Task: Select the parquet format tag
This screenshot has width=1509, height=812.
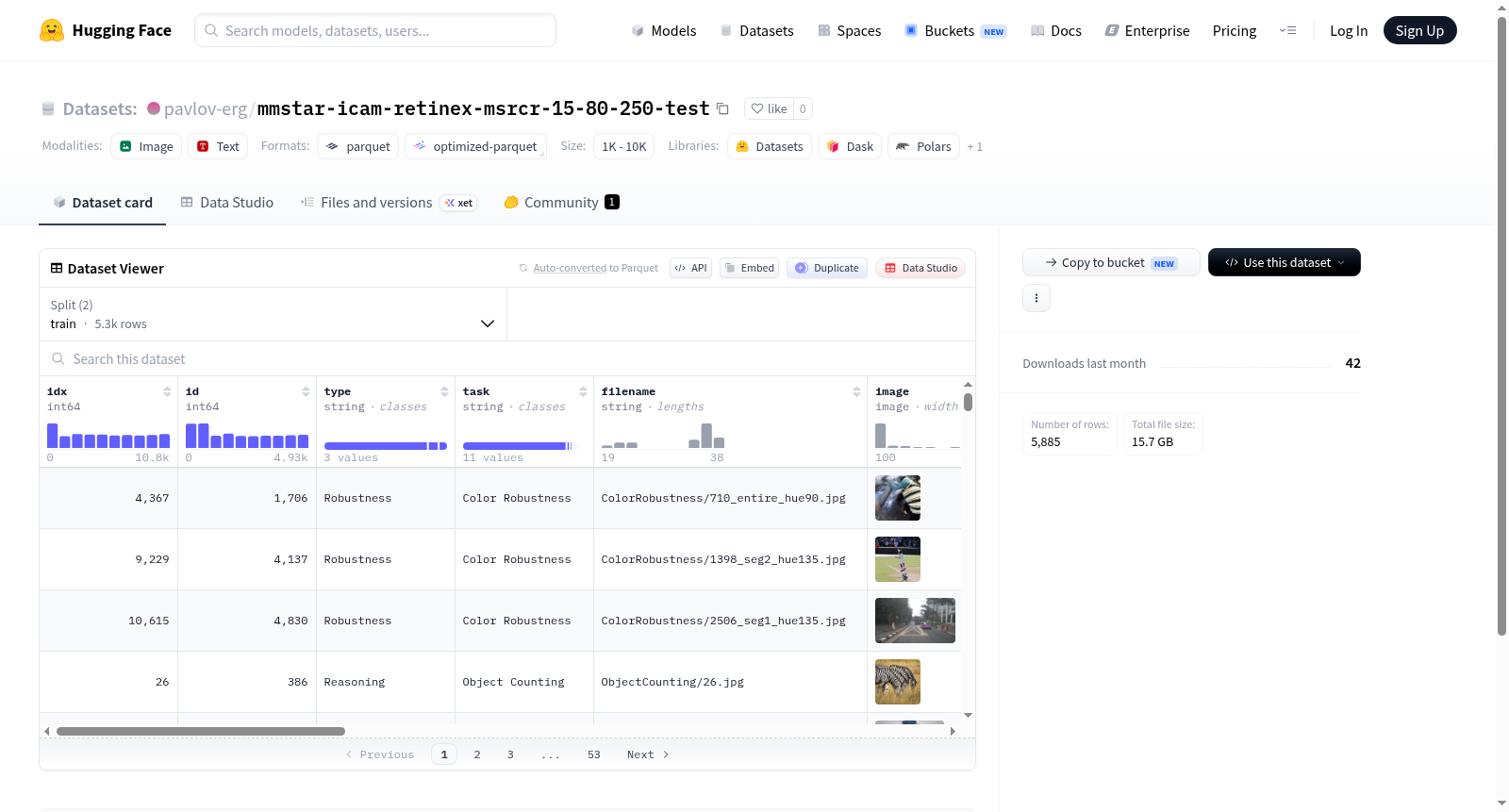Action: tap(358, 146)
